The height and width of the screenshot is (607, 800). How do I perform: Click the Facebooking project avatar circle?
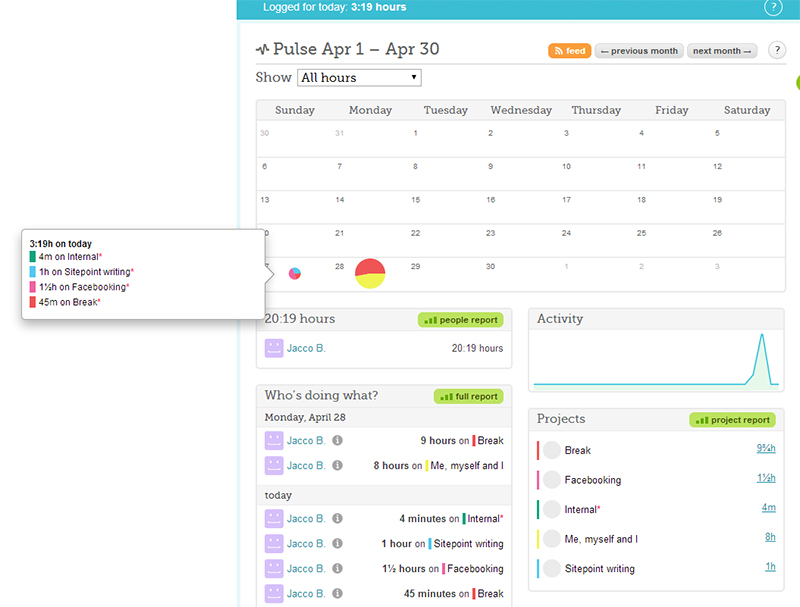pyautogui.click(x=552, y=480)
